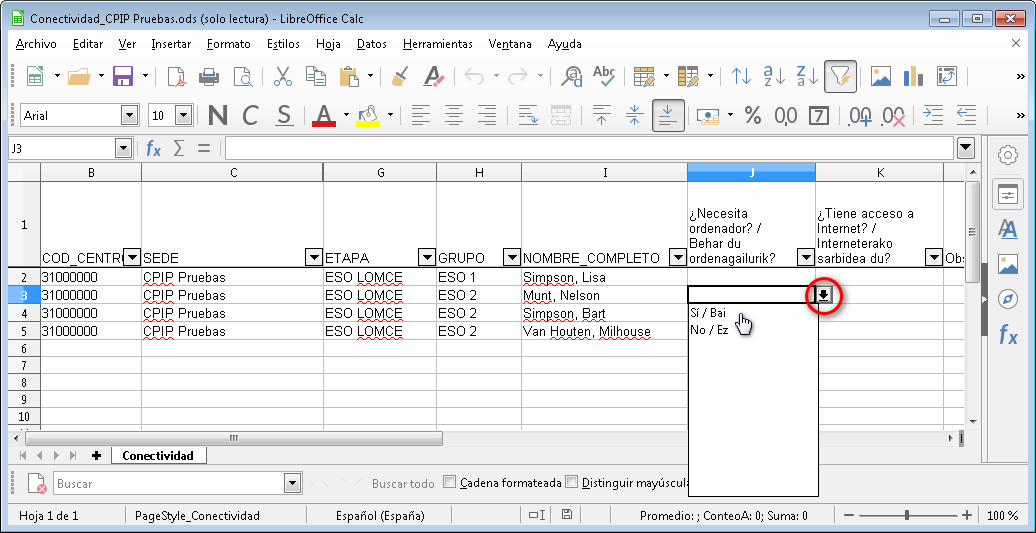This screenshot has width=1036, height=533.
Task: Sort descending Z to A
Action: pyautogui.click(x=807, y=77)
